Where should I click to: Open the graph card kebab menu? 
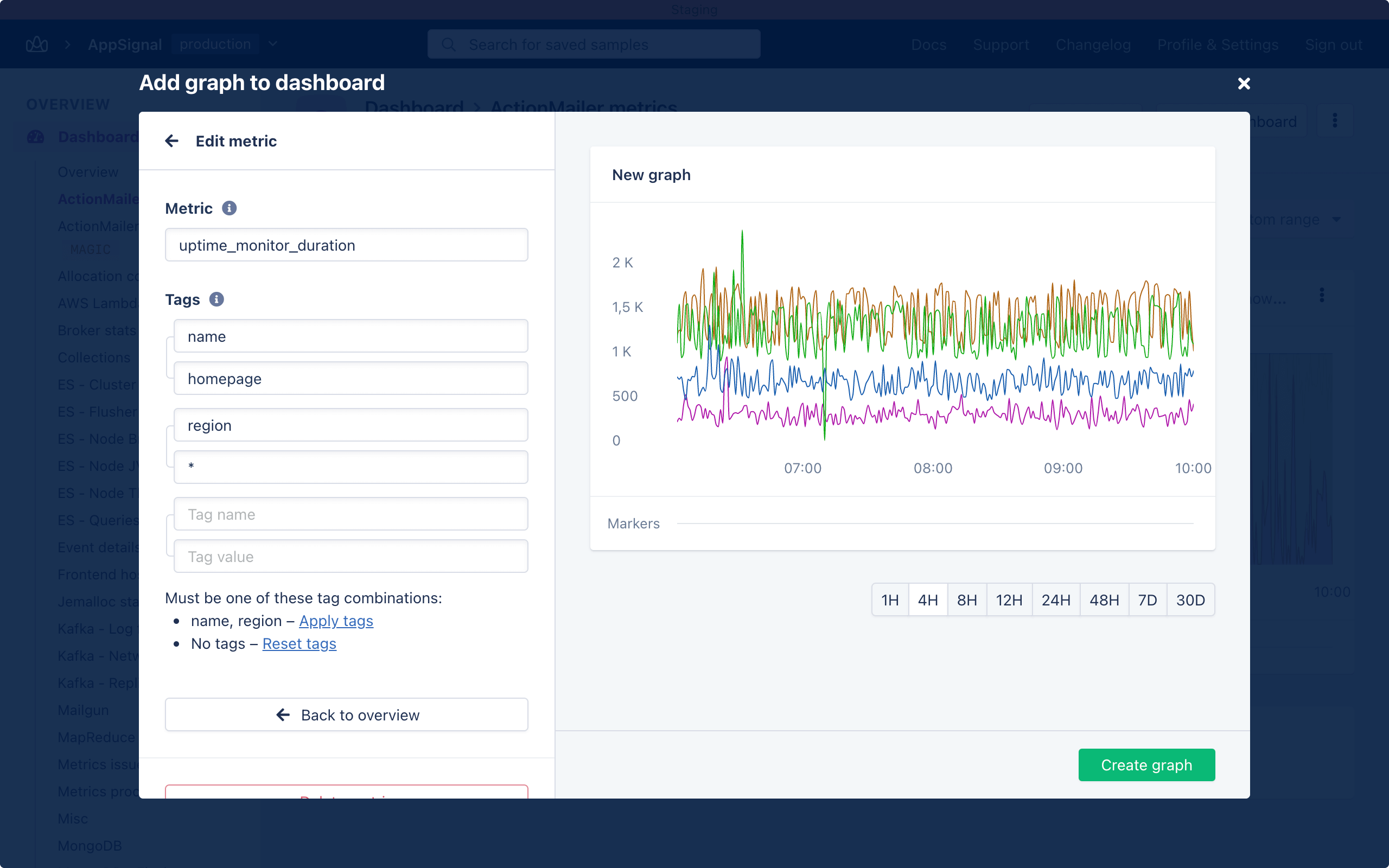(x=1322, y=295)
